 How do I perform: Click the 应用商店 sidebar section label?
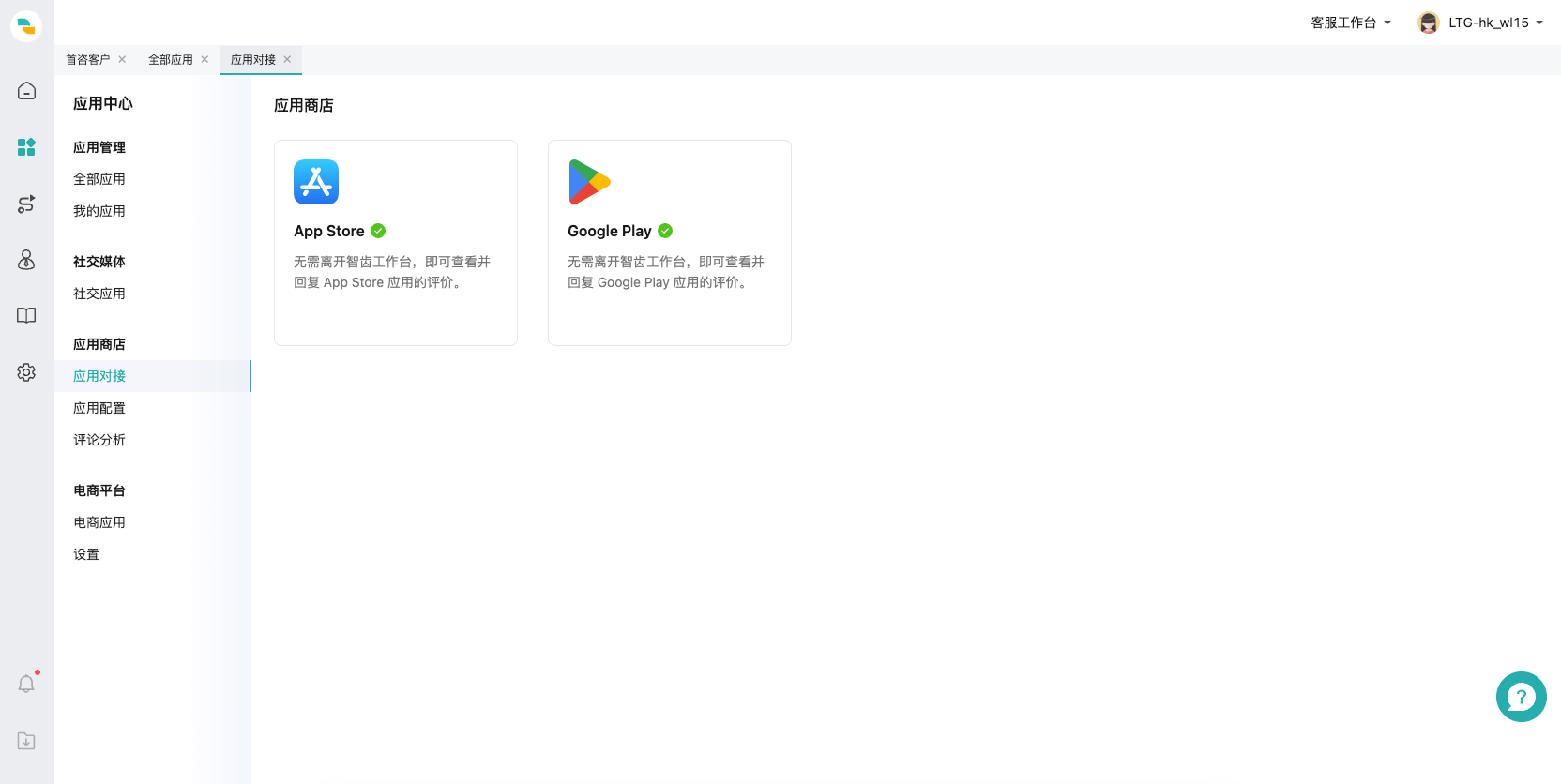(99, 344)
